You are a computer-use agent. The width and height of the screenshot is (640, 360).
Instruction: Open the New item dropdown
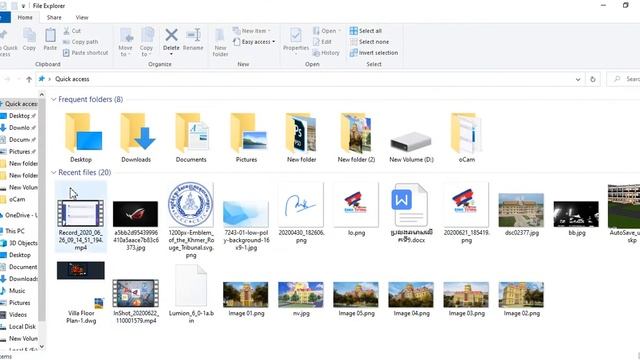[252, 31]
